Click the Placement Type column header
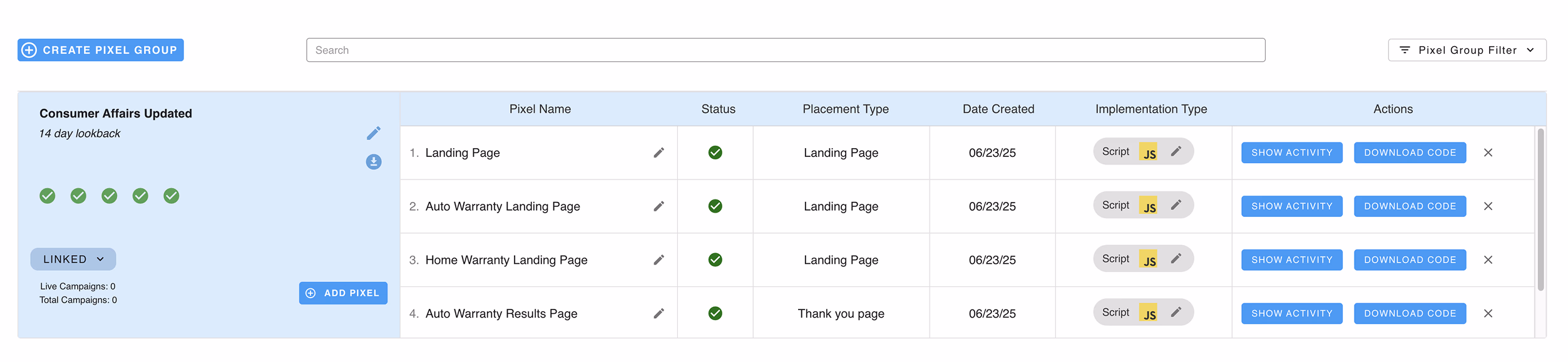The width and height of the screenshot is (1568, 362). (846, 109)
